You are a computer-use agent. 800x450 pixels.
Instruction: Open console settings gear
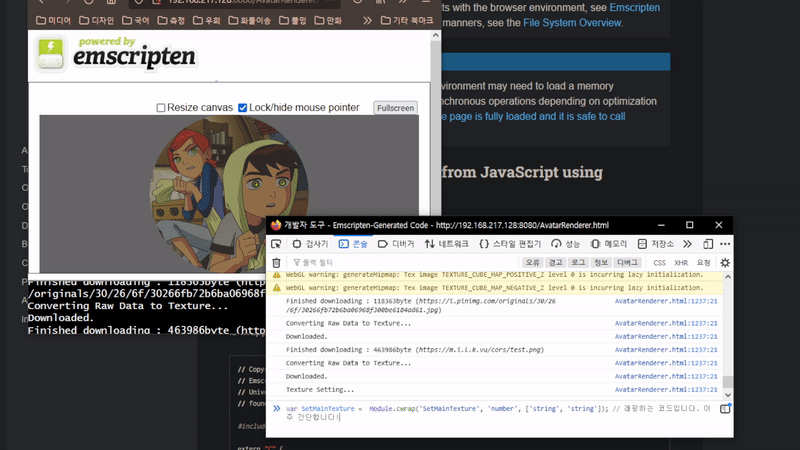725,262
